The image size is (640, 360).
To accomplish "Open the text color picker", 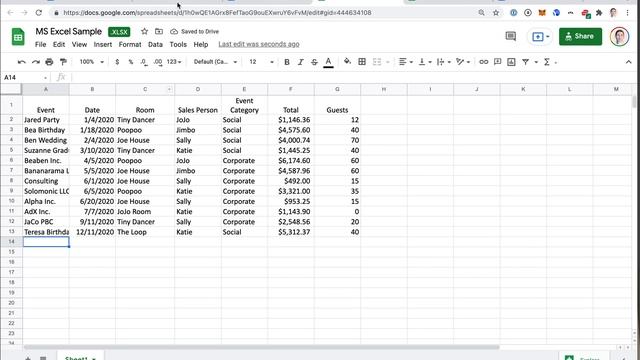I will click(x=328, y=62).
